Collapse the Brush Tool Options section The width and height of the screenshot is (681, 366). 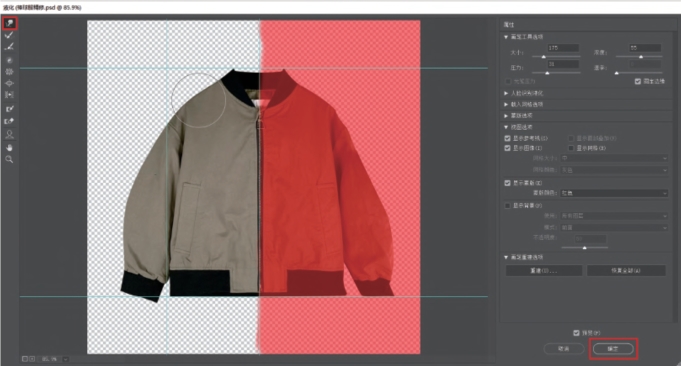click(506, 37)
